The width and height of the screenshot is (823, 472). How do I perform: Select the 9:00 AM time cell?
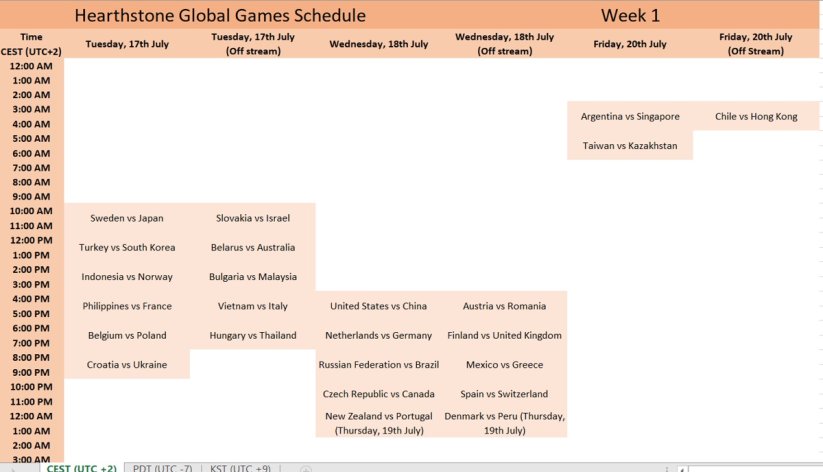31,196
